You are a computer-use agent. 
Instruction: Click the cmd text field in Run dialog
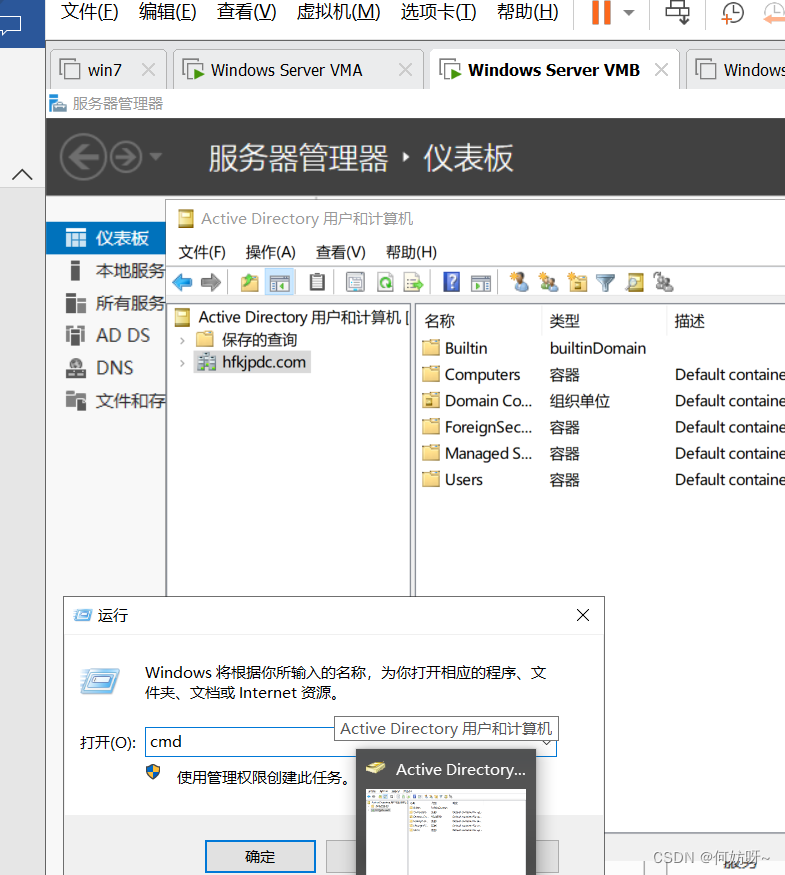tap(240, 742)
